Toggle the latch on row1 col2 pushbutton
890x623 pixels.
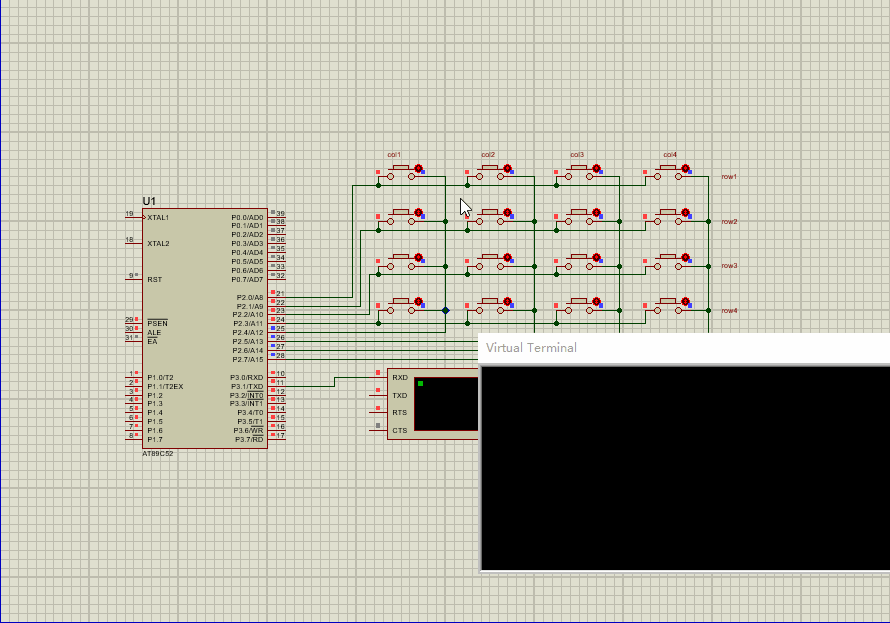point(507,169)
